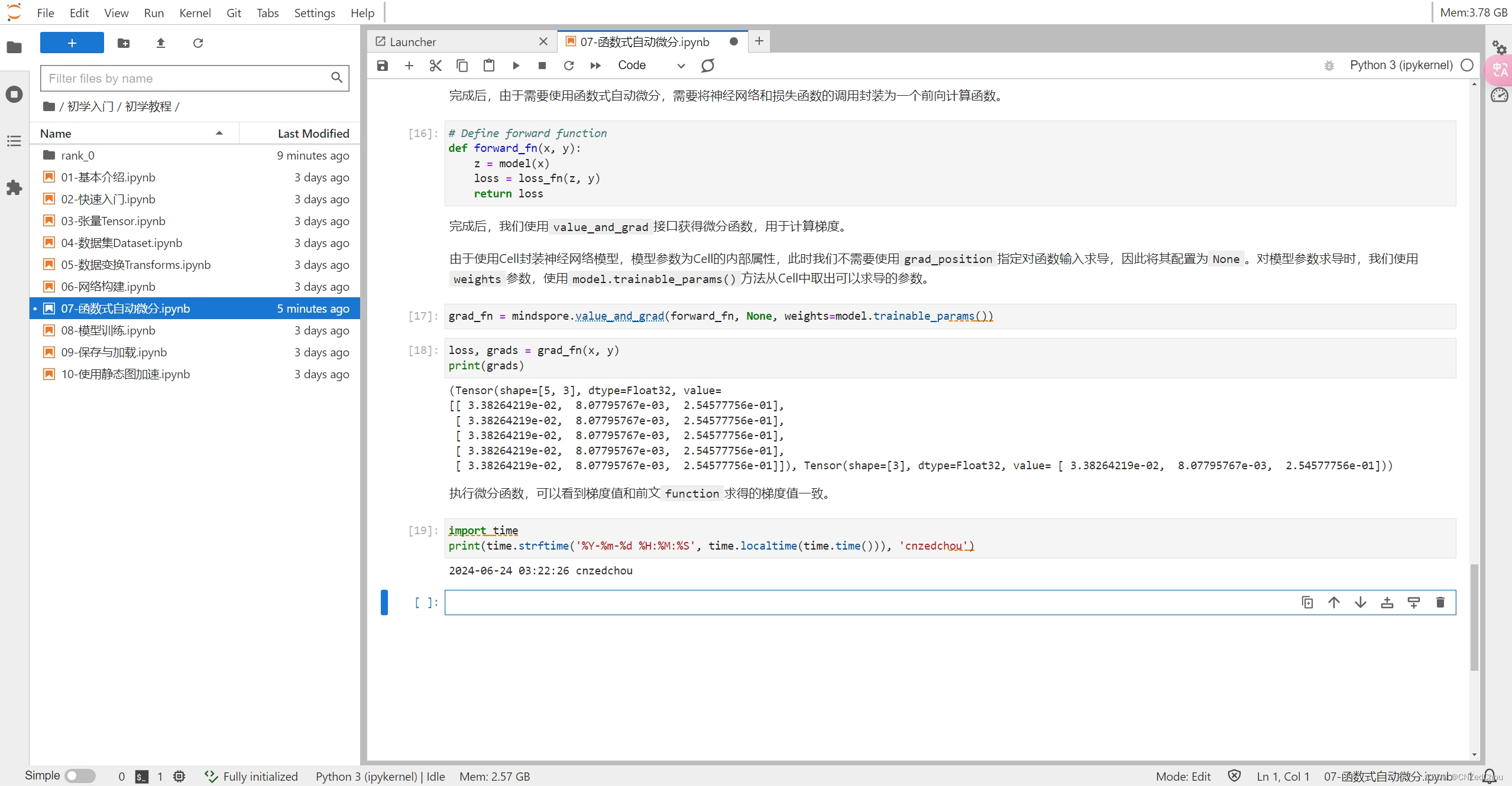Click the cut cell icon
The height and width of the screenshot is (786, 1512).
(x=436, y=65)
